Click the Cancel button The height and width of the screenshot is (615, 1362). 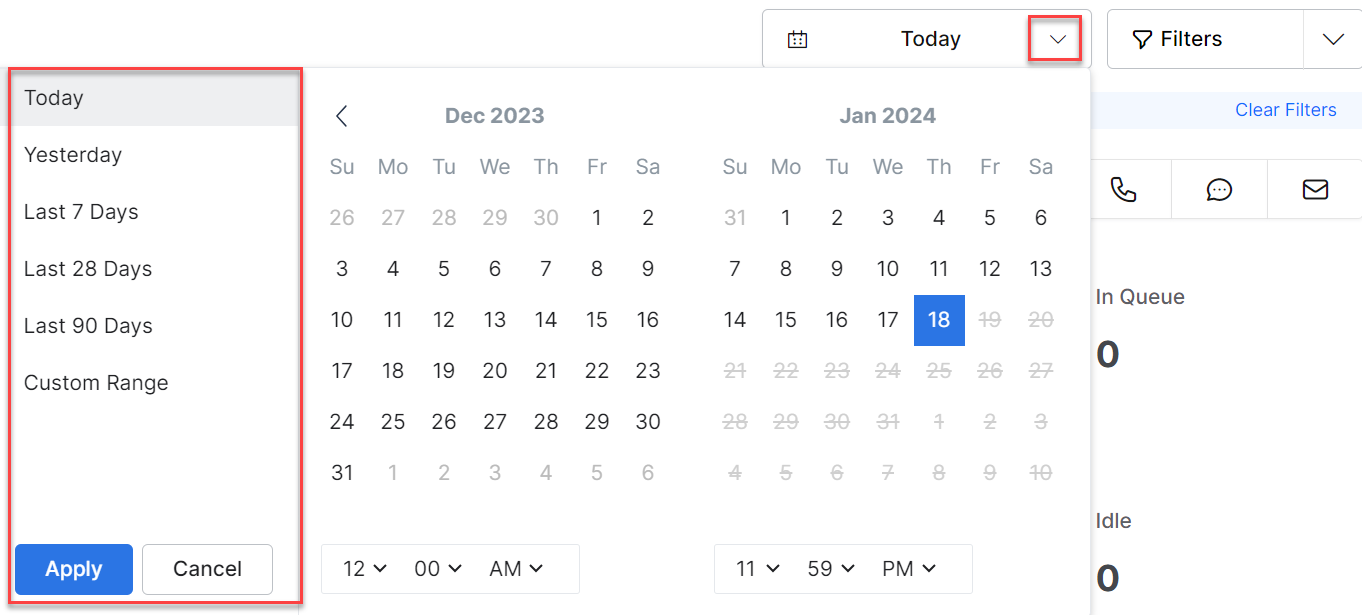pyautogui.click(x=207, y=569)
